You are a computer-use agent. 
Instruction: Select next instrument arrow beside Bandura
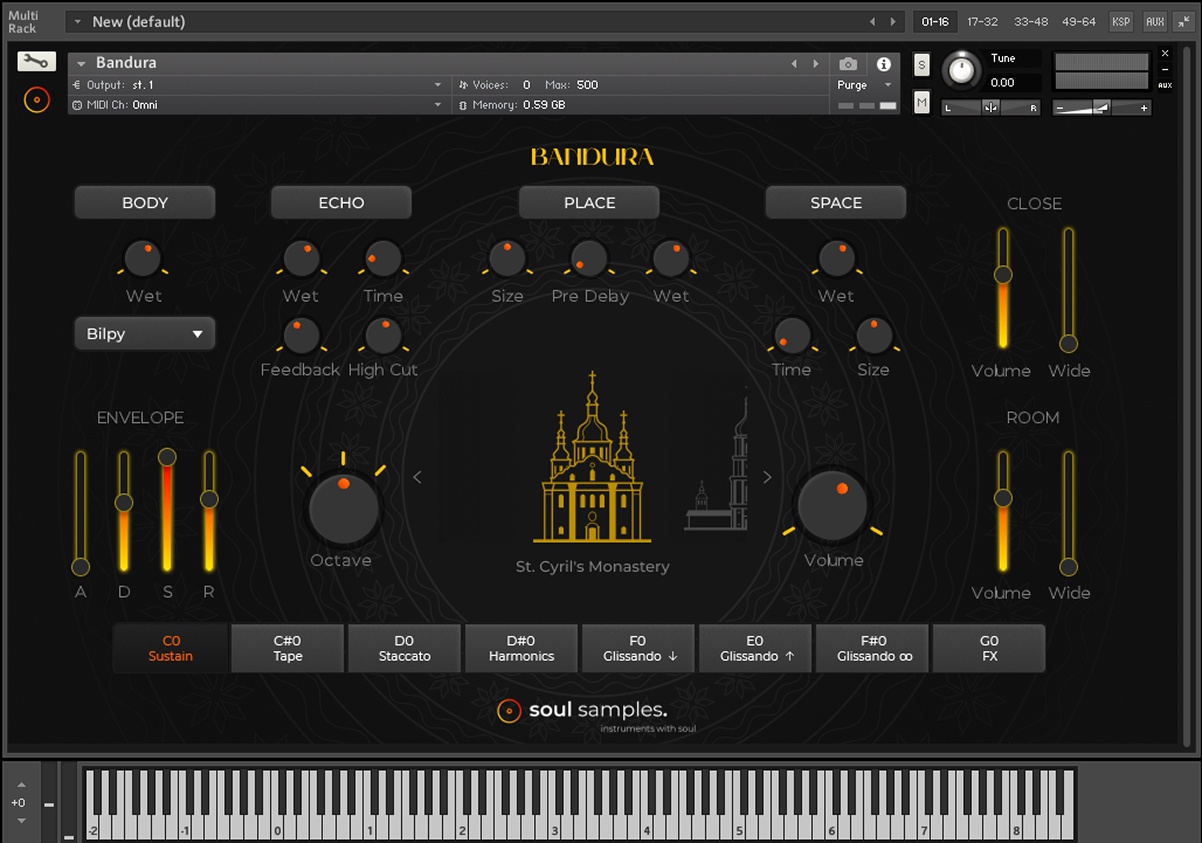816,64
